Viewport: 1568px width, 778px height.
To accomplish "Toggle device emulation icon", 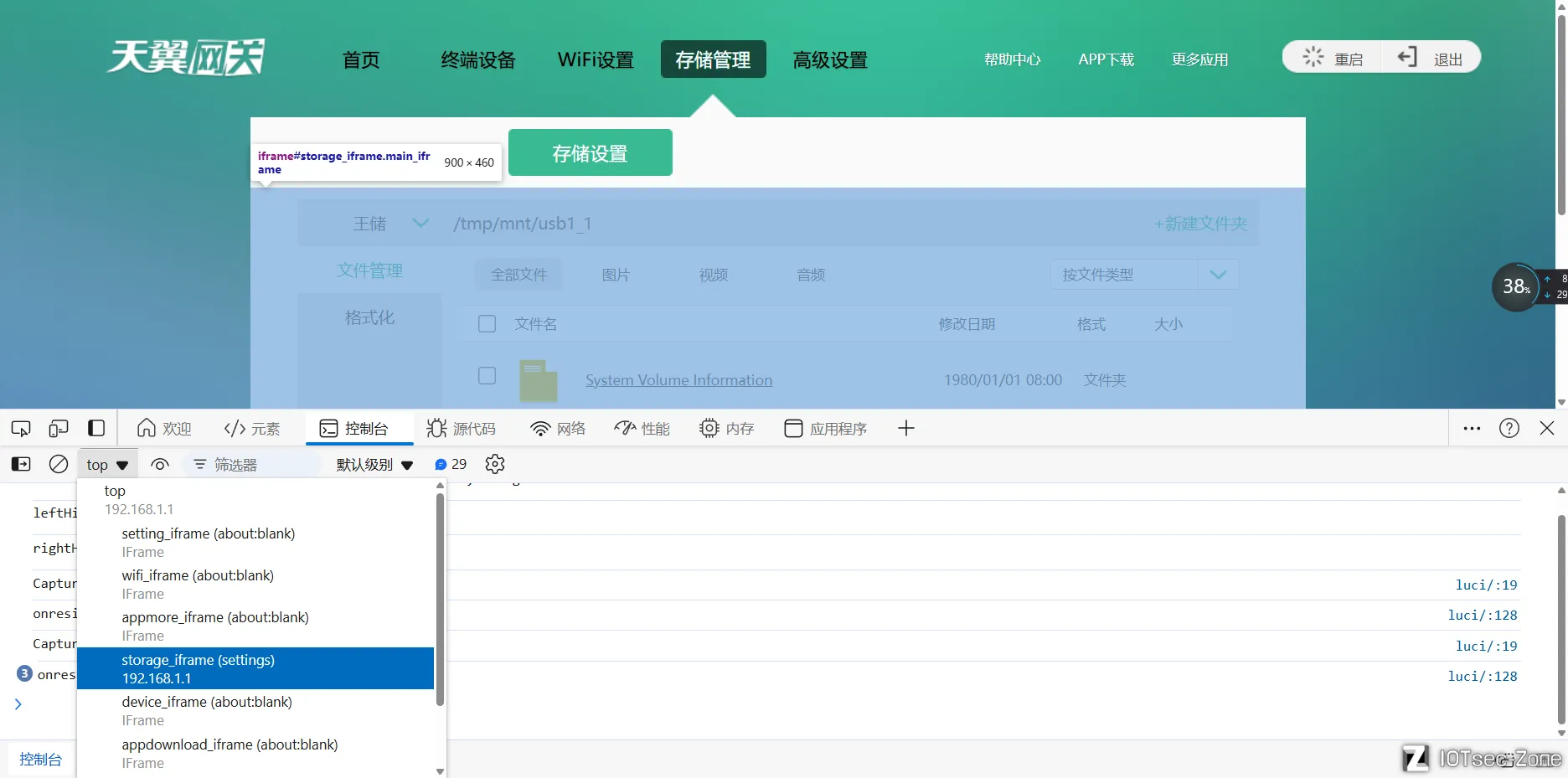I will coord(59,429).
